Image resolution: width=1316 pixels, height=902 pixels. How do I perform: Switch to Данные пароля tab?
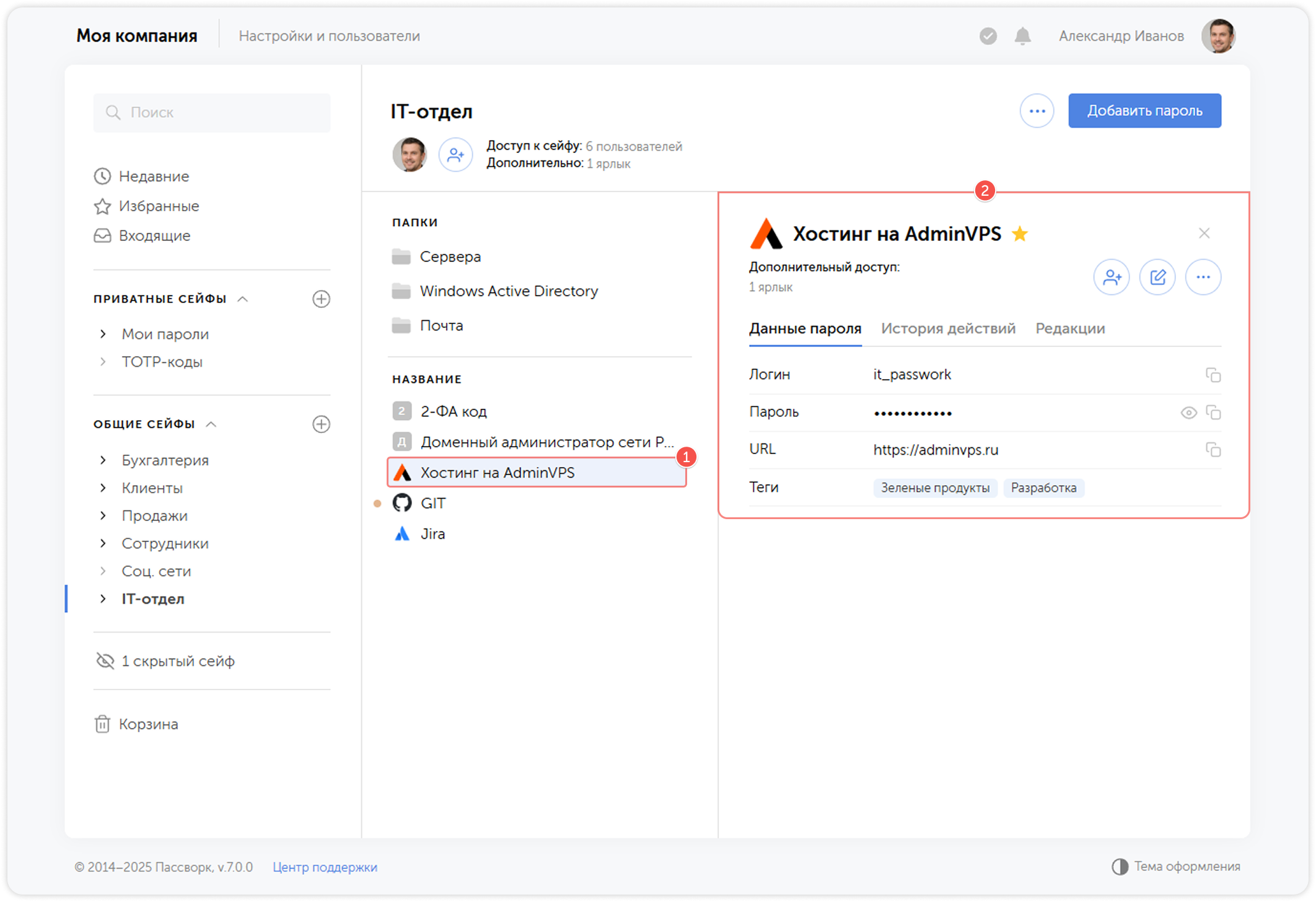tap(805, 329)
